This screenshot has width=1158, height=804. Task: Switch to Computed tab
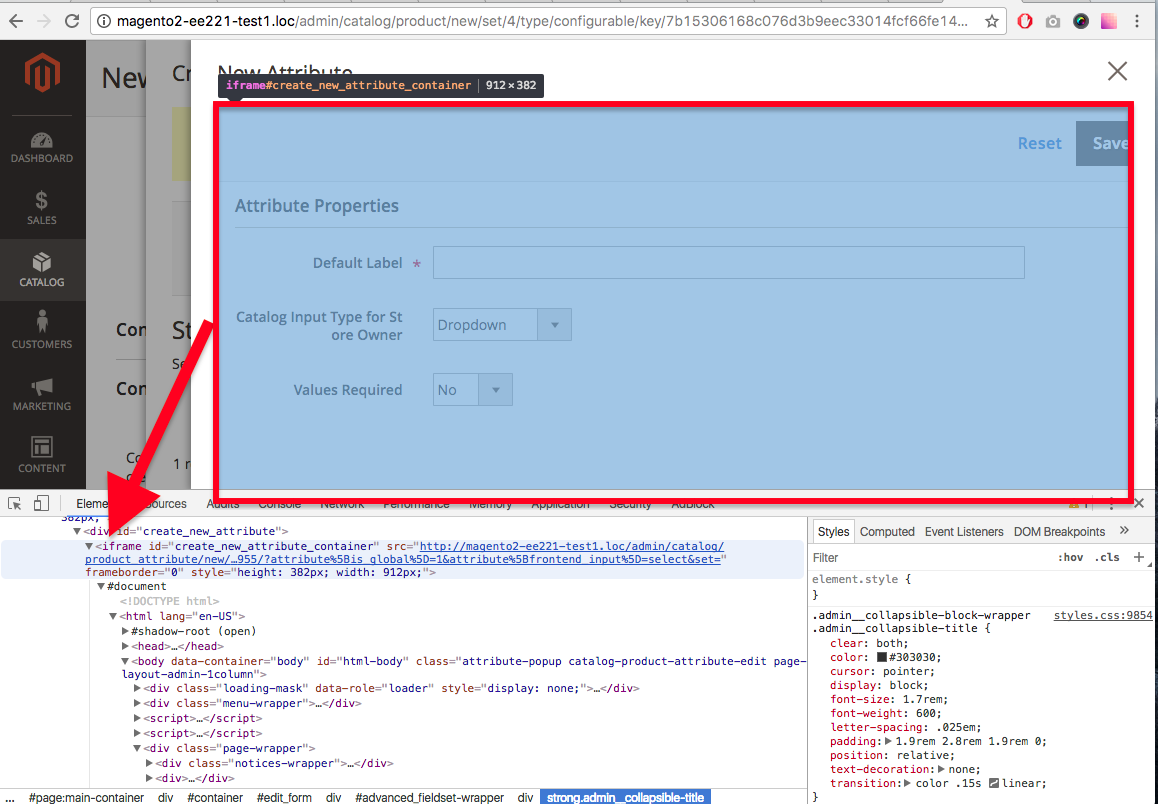click(886, 532)
